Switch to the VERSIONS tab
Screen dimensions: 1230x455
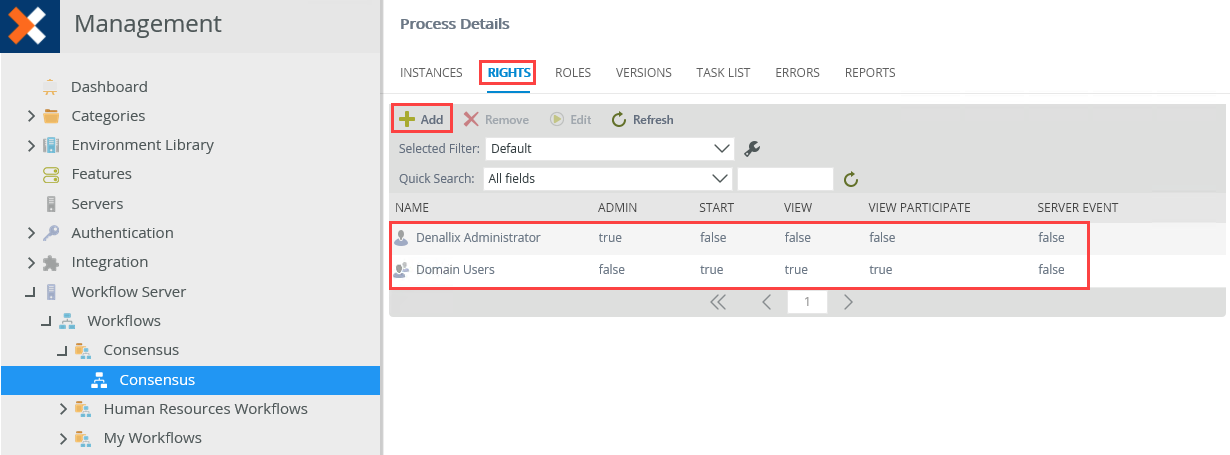644,73
